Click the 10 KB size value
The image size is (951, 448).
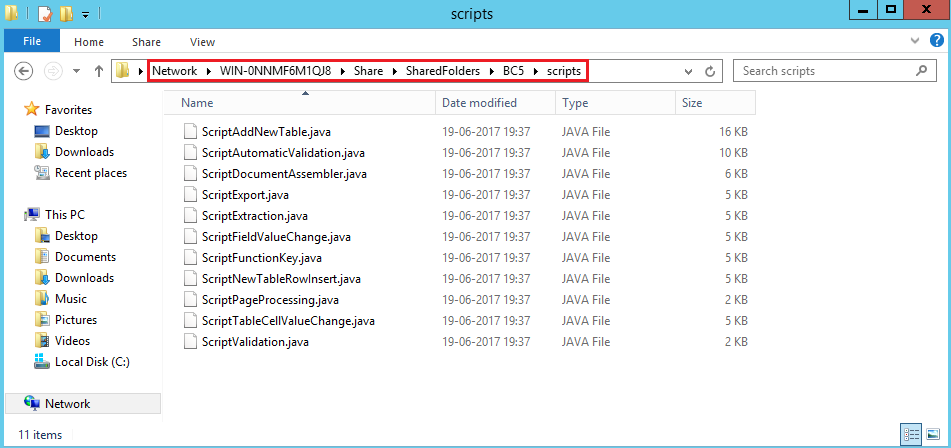click(733, 153)
